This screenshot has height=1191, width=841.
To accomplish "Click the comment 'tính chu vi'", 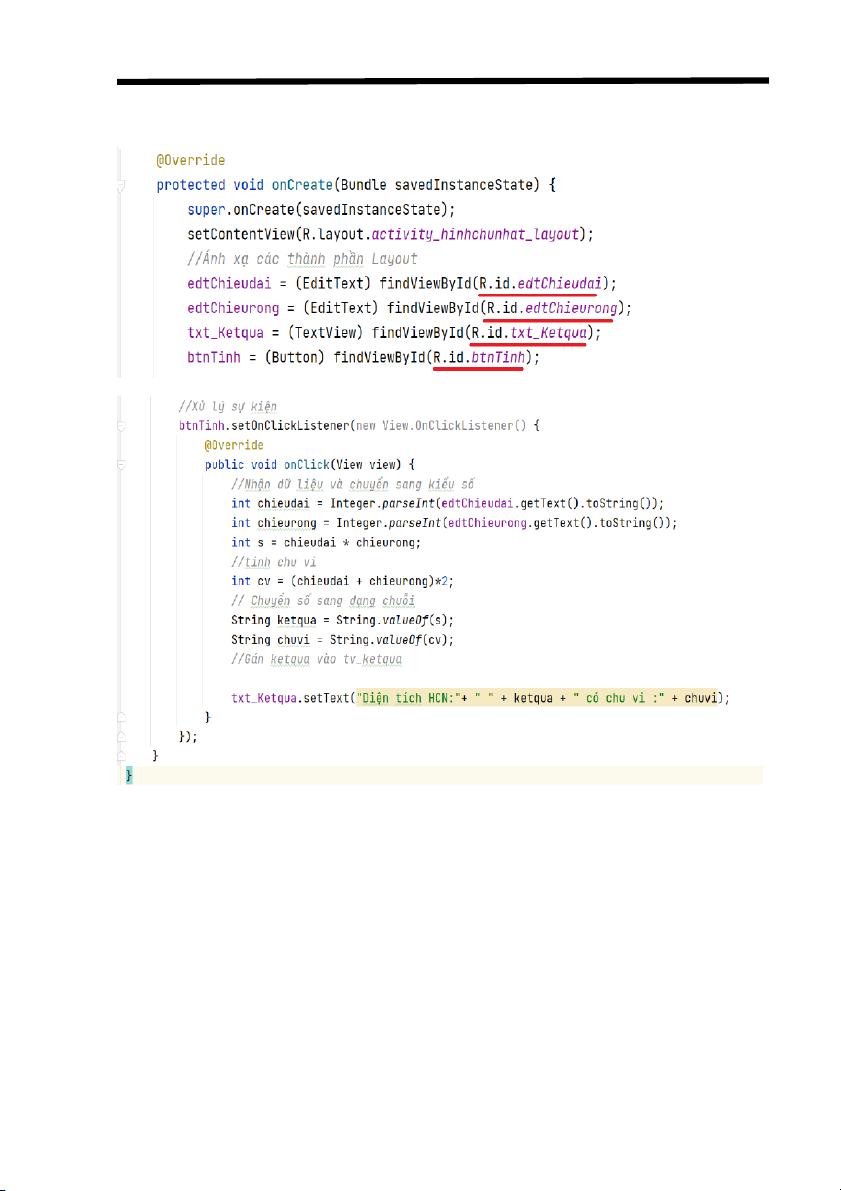I will [x=273, y=562].
